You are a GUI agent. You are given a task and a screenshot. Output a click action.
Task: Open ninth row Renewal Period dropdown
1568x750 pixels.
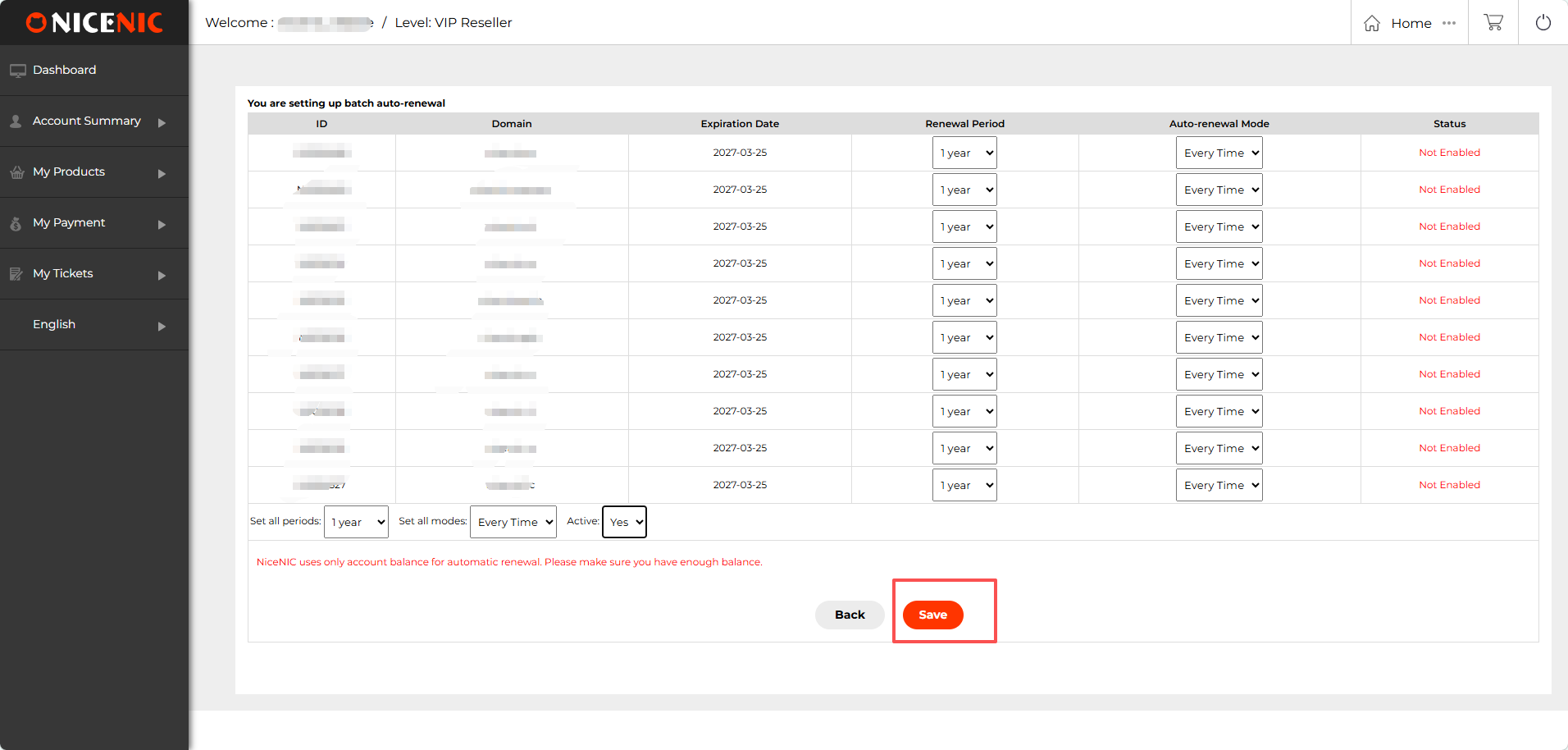tap(964, 448)
